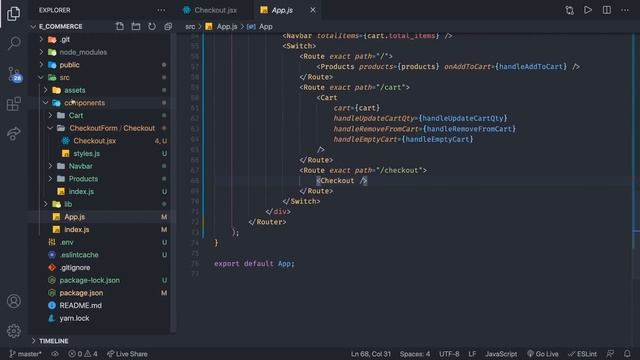This screenshot has width=640, height=360.
Task: Click the New Folder icon in Explorer
Action: point(136,27)
